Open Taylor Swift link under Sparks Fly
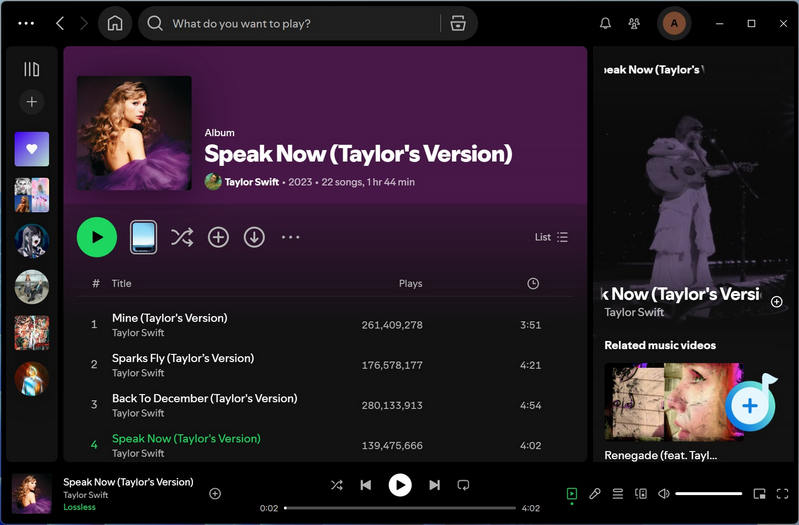799x525 pixels. coord(138,373)
